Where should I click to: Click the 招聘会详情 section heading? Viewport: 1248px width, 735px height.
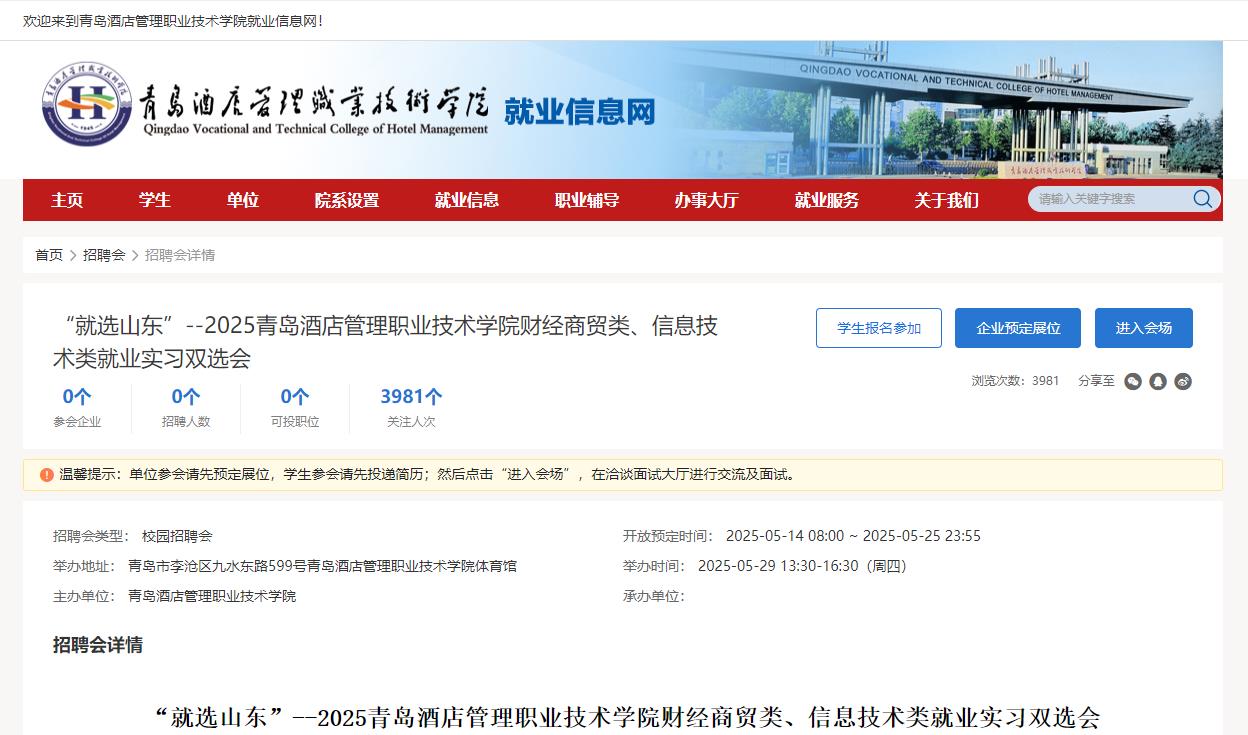(98, 645)
